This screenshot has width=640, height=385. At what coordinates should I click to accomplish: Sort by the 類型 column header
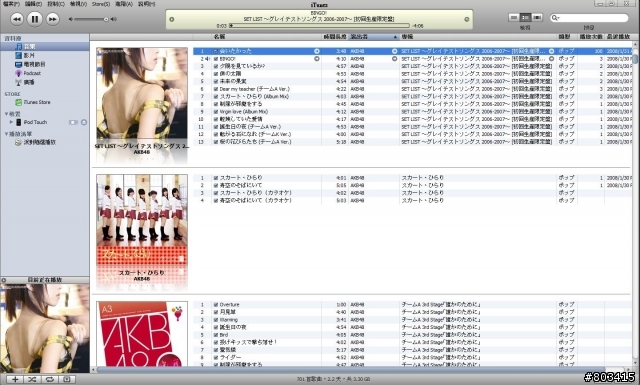tap(567, 37)
